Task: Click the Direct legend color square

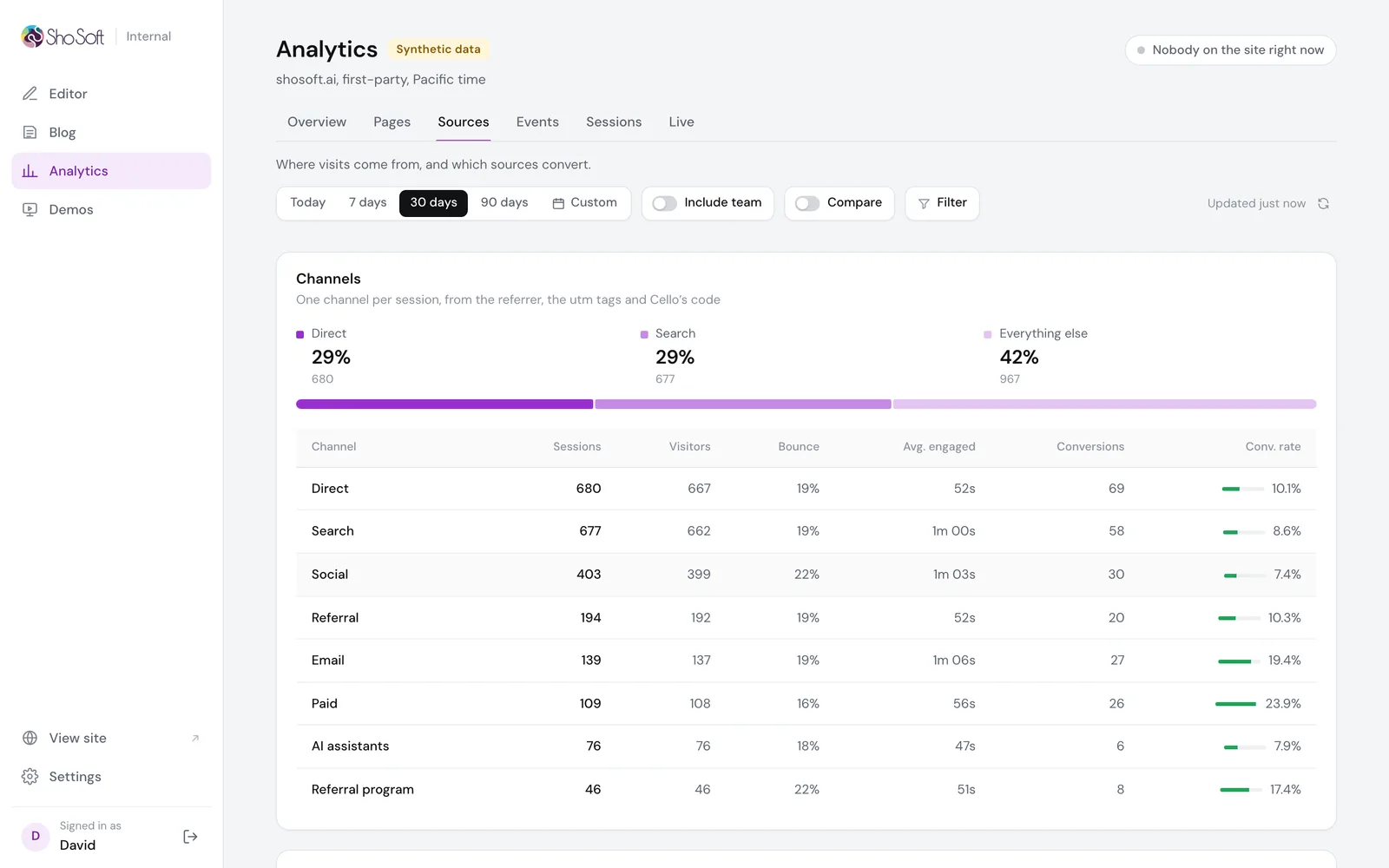Action: [300, 334]
